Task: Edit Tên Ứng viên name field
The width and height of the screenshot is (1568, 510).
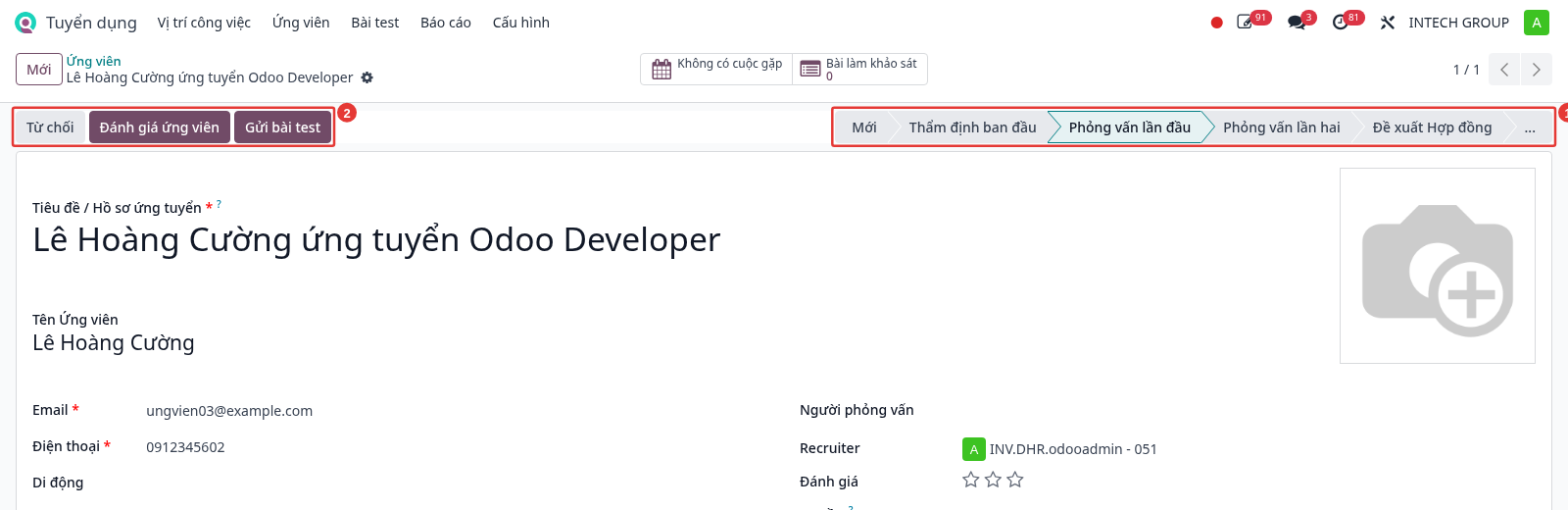Action: 114,343
